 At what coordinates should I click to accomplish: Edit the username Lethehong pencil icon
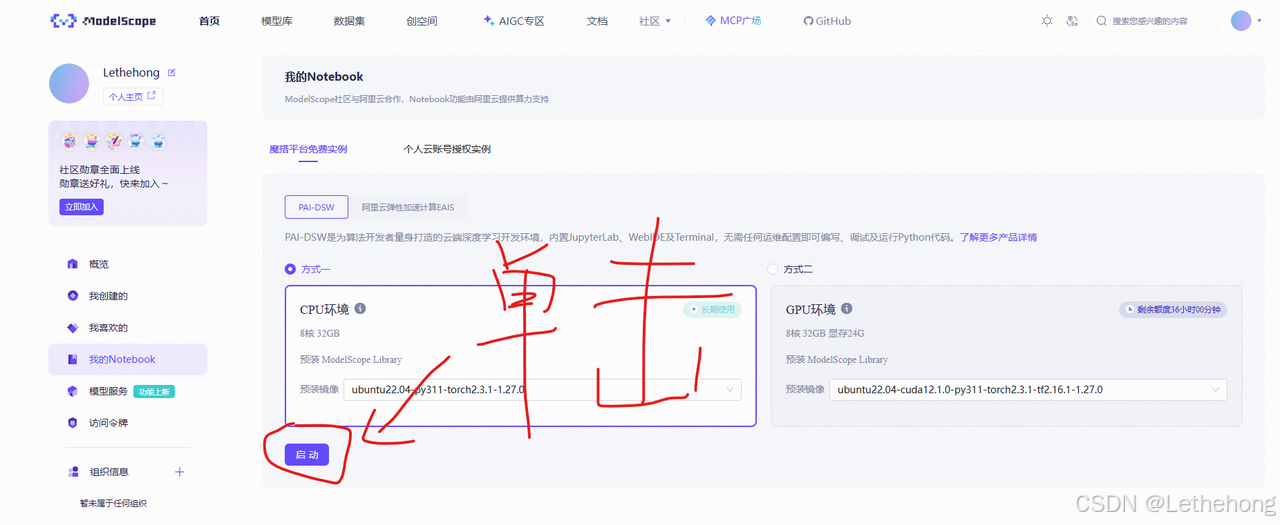171,73
